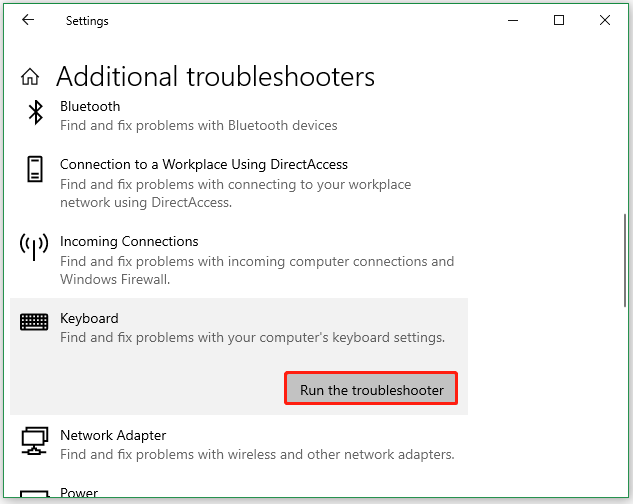Click the Home icon beside page title
This screenshot has height=504, width=633.
coord(31,77)
